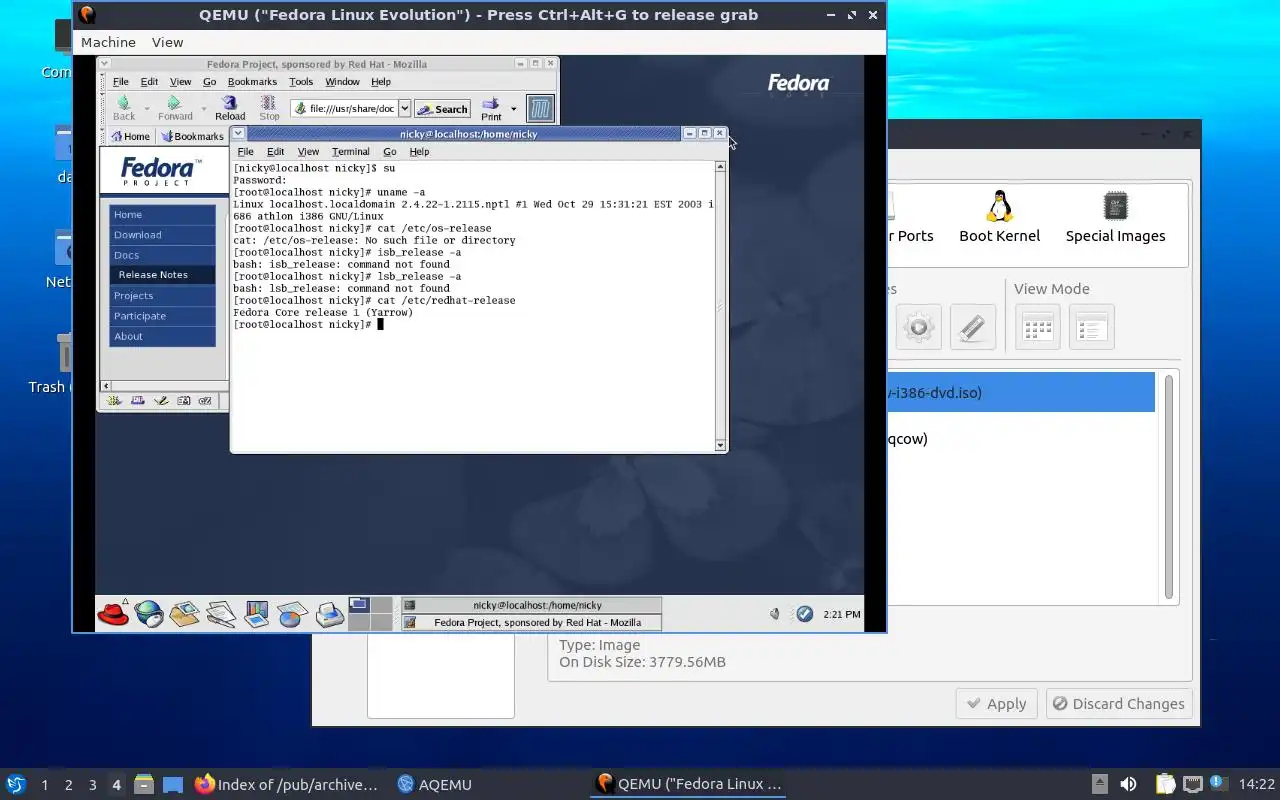
Task: Open the Print options dropdown arrow
Action: (x=514, y=108)
